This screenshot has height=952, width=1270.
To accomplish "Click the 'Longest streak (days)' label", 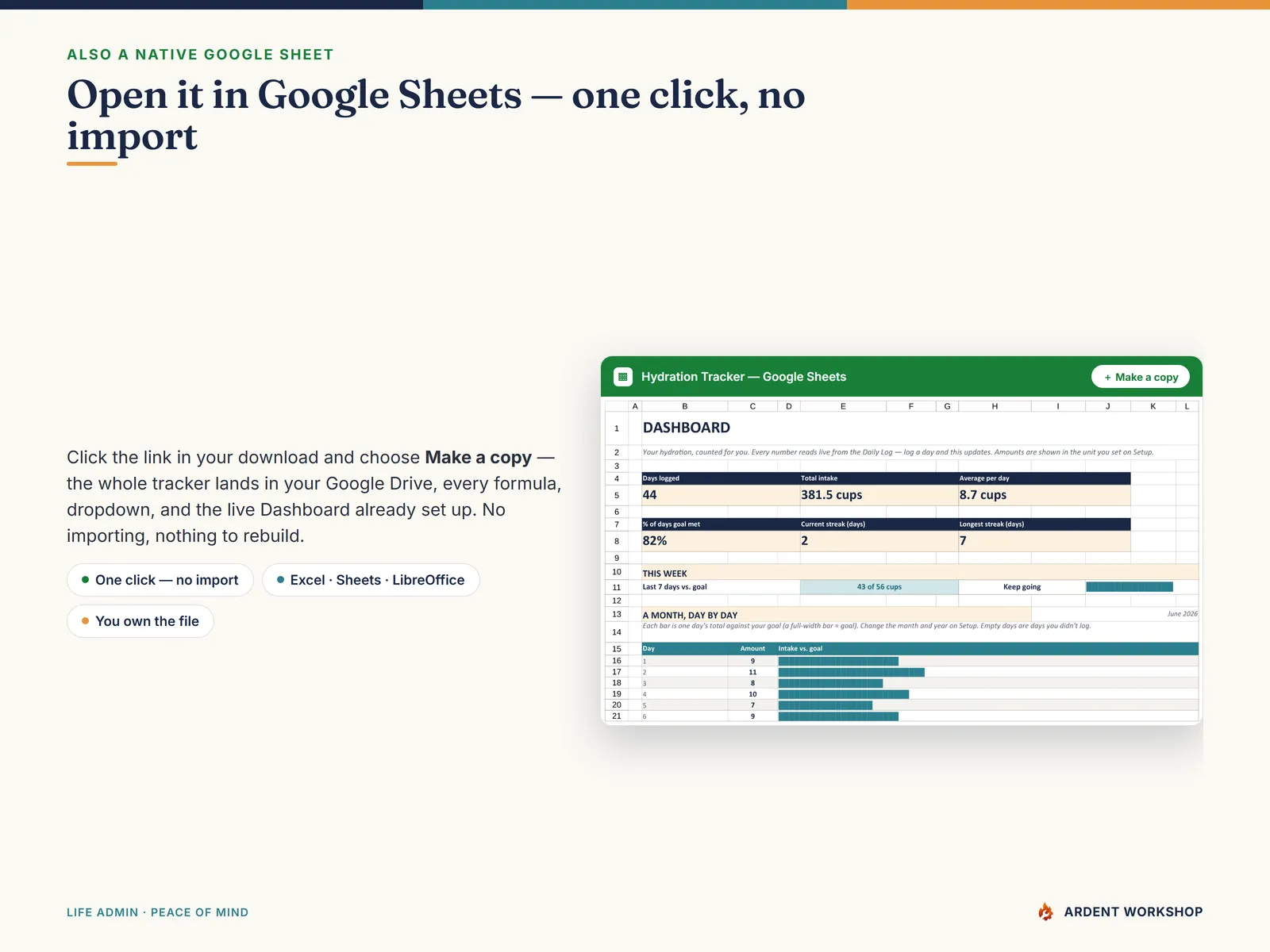I will coord(1045,524).
